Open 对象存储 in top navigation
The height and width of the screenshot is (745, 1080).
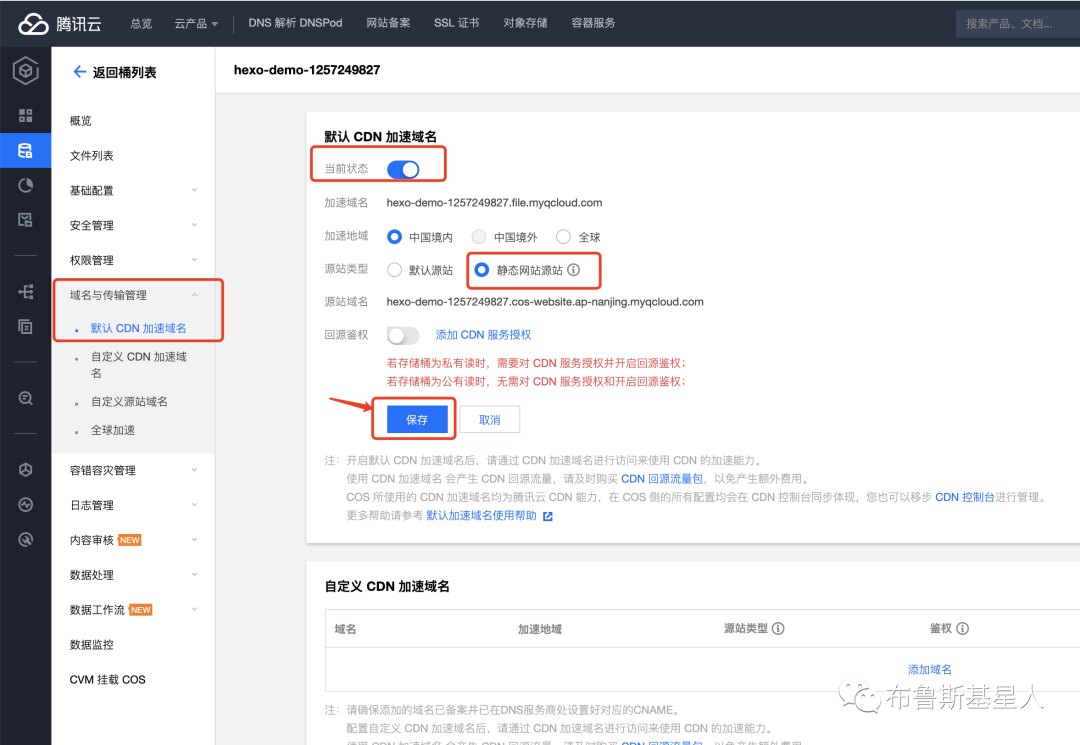(x=525, y=23)
